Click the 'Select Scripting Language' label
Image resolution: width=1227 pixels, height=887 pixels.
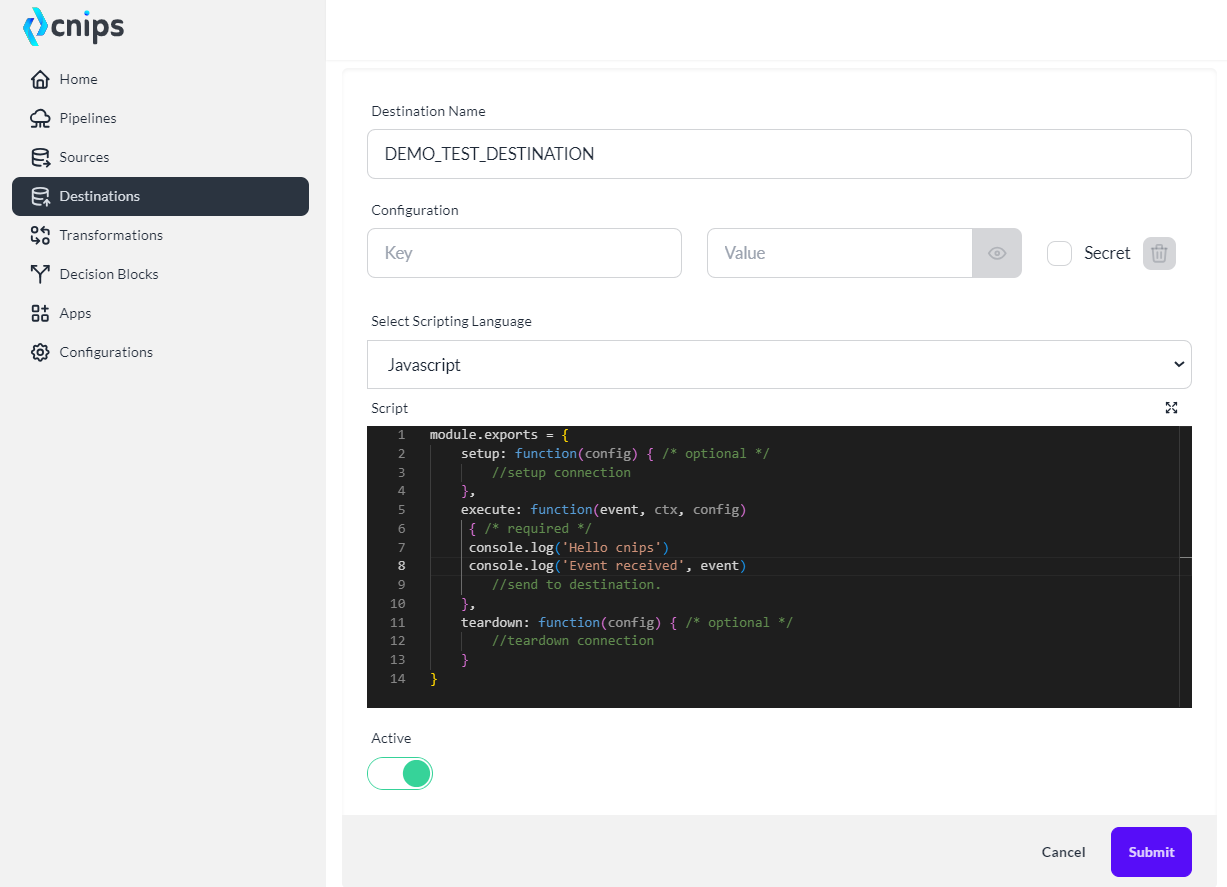click(x=451, y=321)
